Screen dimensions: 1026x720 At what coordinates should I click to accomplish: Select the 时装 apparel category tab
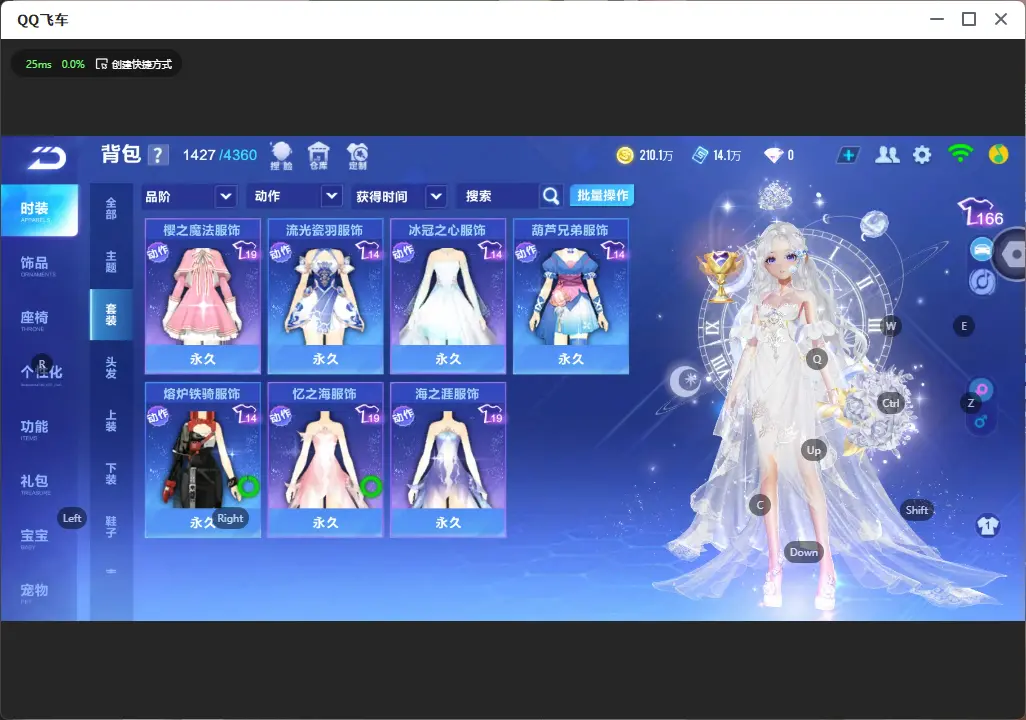[39, 210]
